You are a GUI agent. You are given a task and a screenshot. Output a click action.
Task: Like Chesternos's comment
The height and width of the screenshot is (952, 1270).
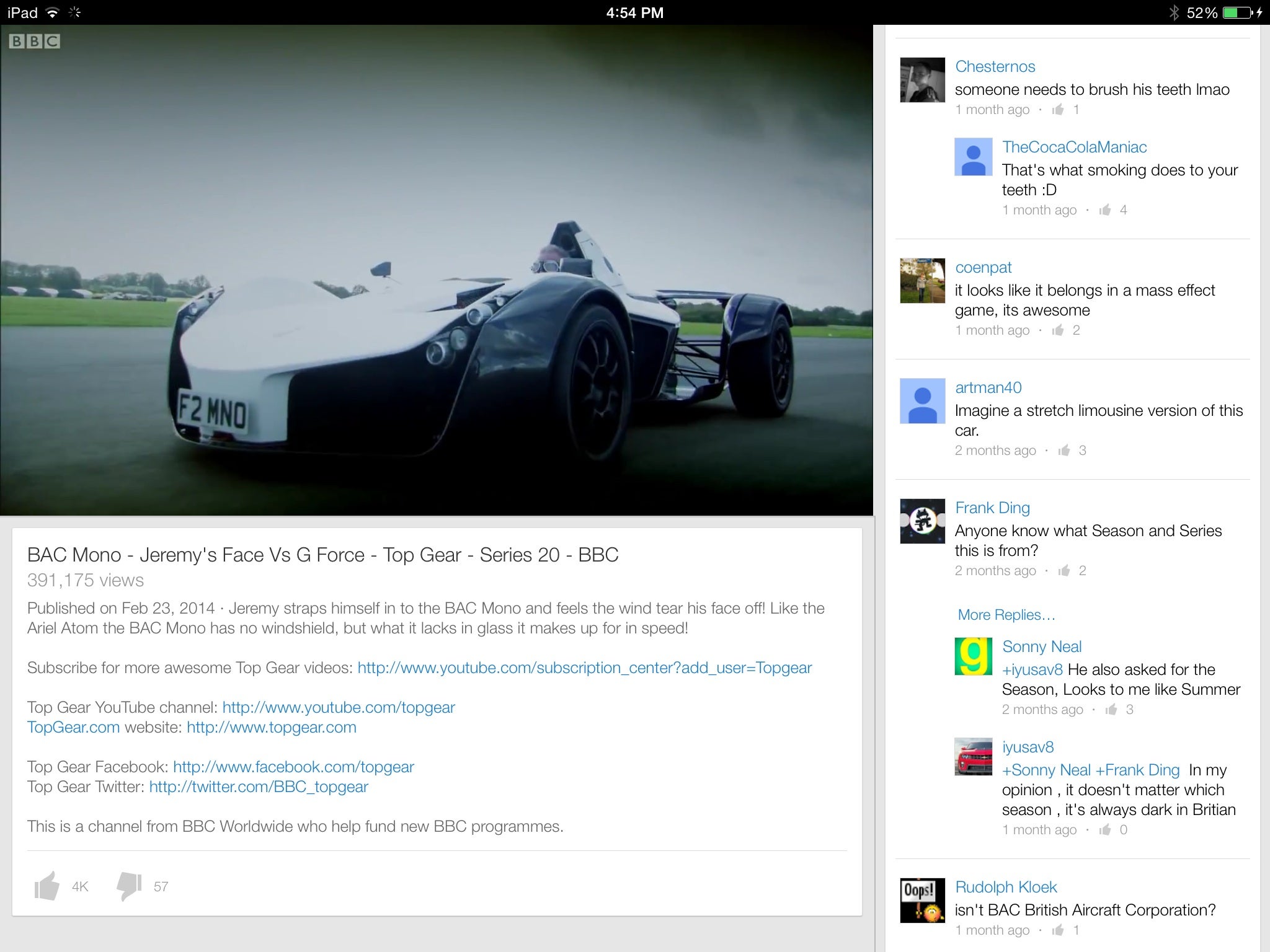point(1058,109)
